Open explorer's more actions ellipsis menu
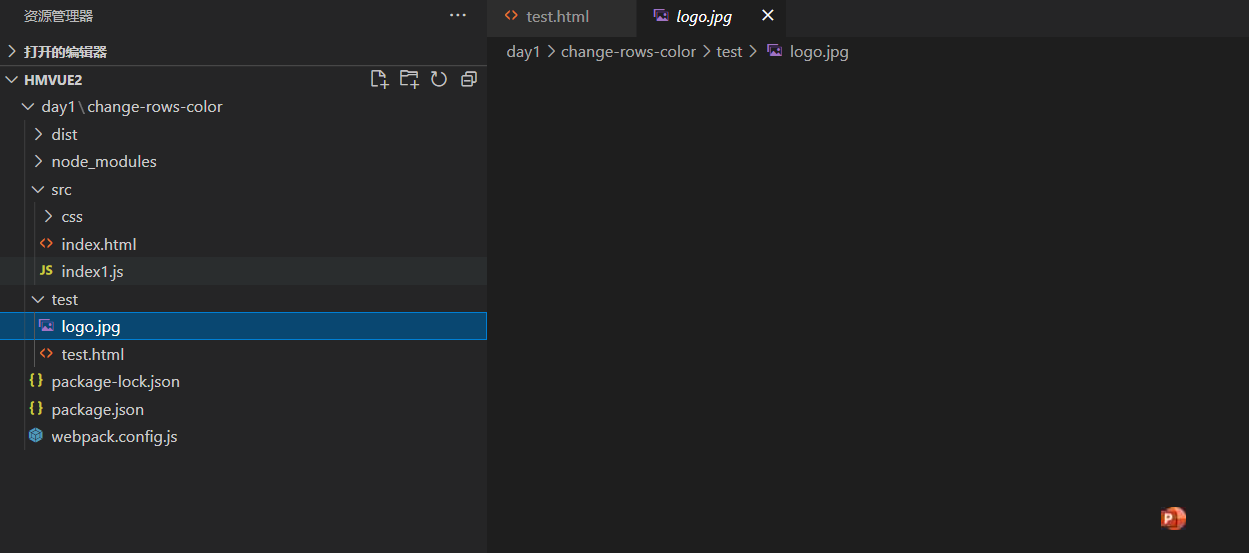1249x553 pixels. 458,16
